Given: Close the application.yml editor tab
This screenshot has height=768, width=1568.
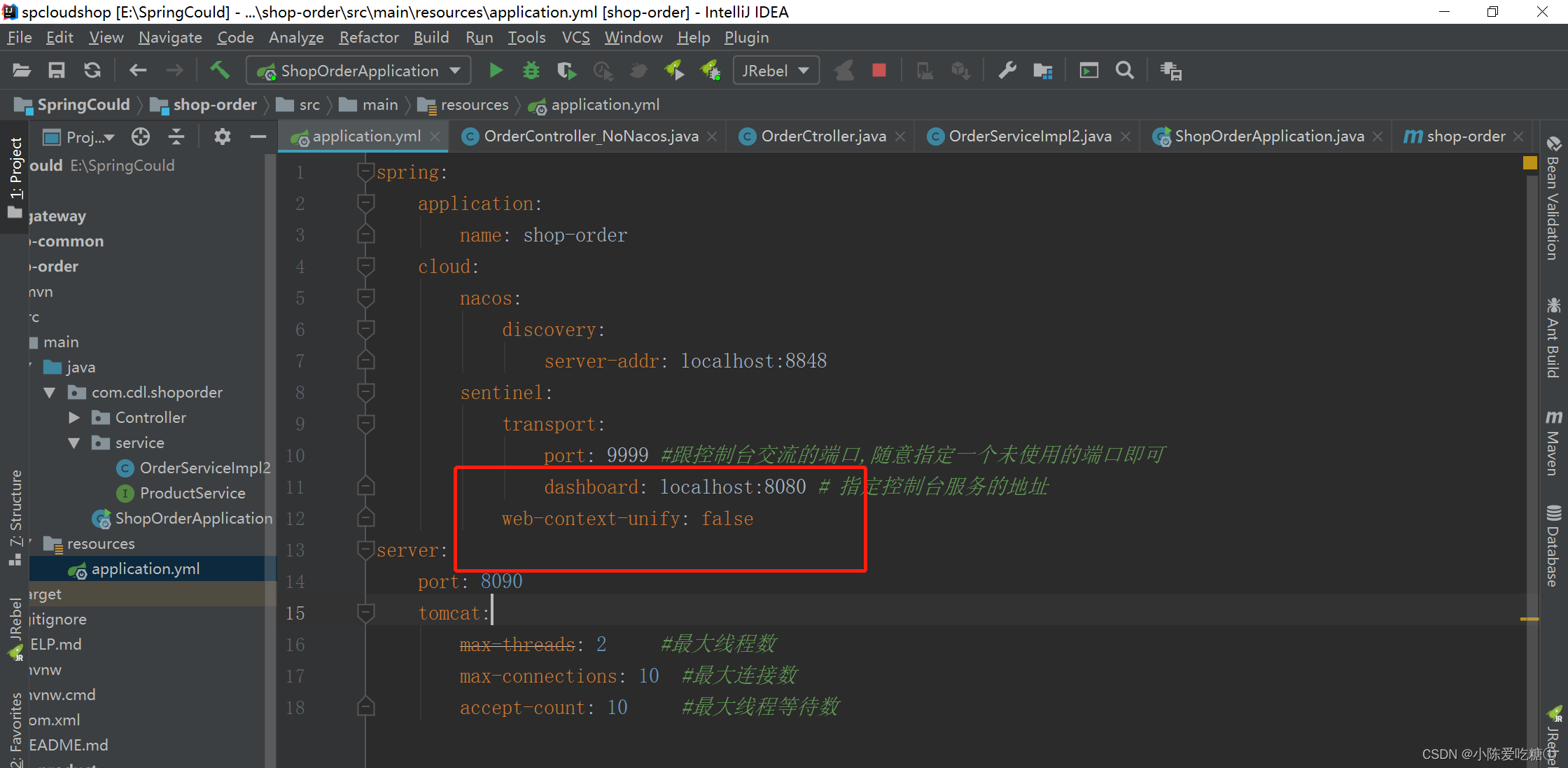Looking at the screenshot, I should point(435,137).
